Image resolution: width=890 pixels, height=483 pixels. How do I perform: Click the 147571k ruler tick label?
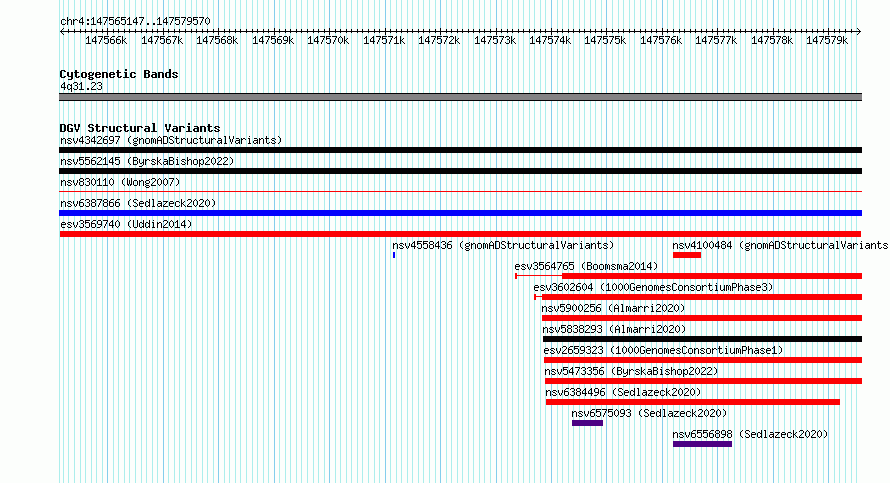tap(384, 40)
